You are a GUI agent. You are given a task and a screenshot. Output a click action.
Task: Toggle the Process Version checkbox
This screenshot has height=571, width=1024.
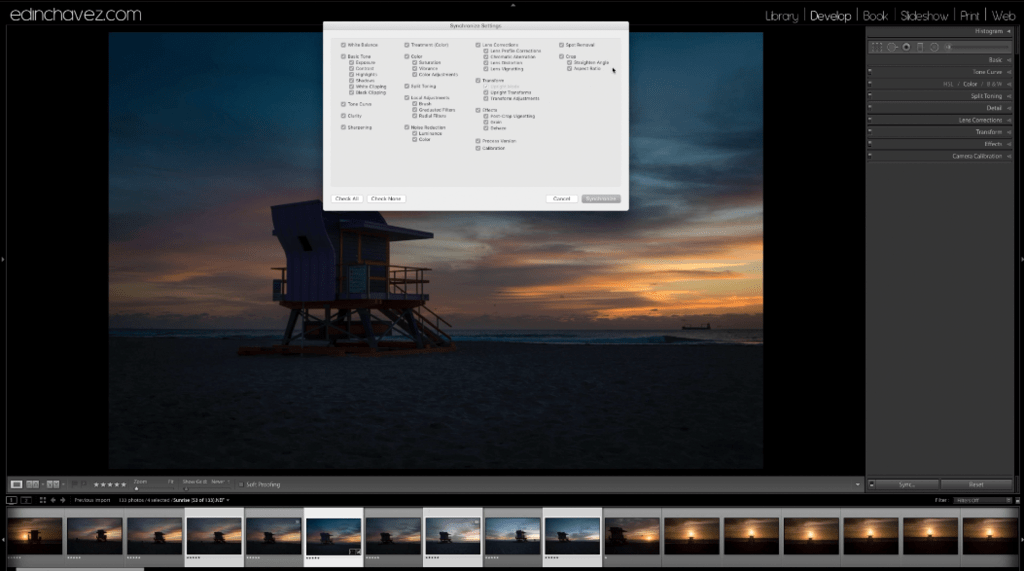(x=478, y=141)
